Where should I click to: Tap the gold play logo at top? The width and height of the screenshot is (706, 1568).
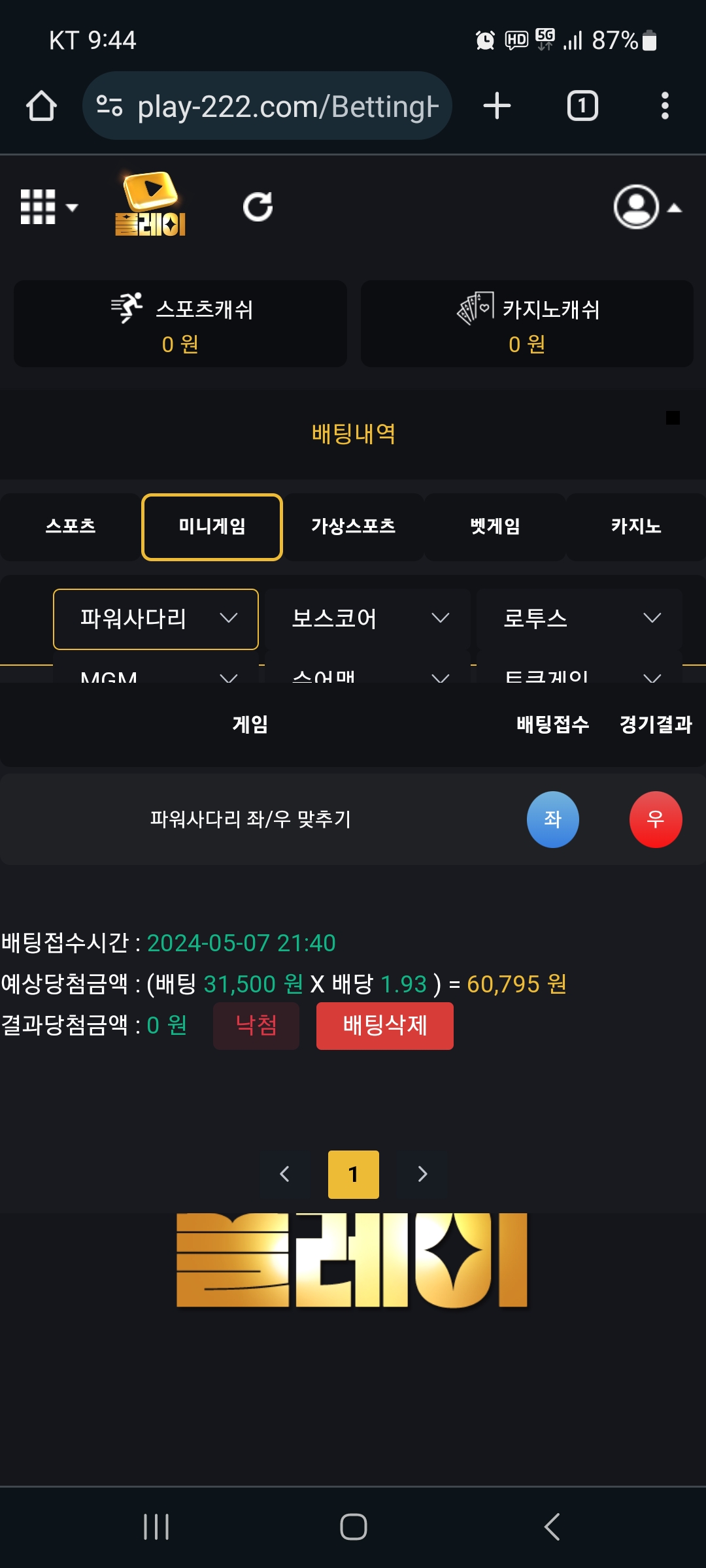coord(150,203)
